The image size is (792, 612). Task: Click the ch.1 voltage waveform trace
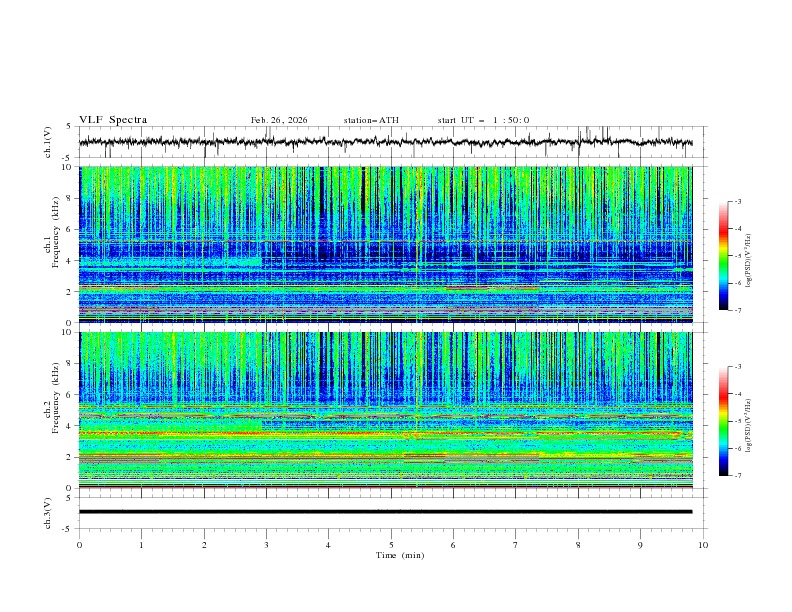pos(385,142)
